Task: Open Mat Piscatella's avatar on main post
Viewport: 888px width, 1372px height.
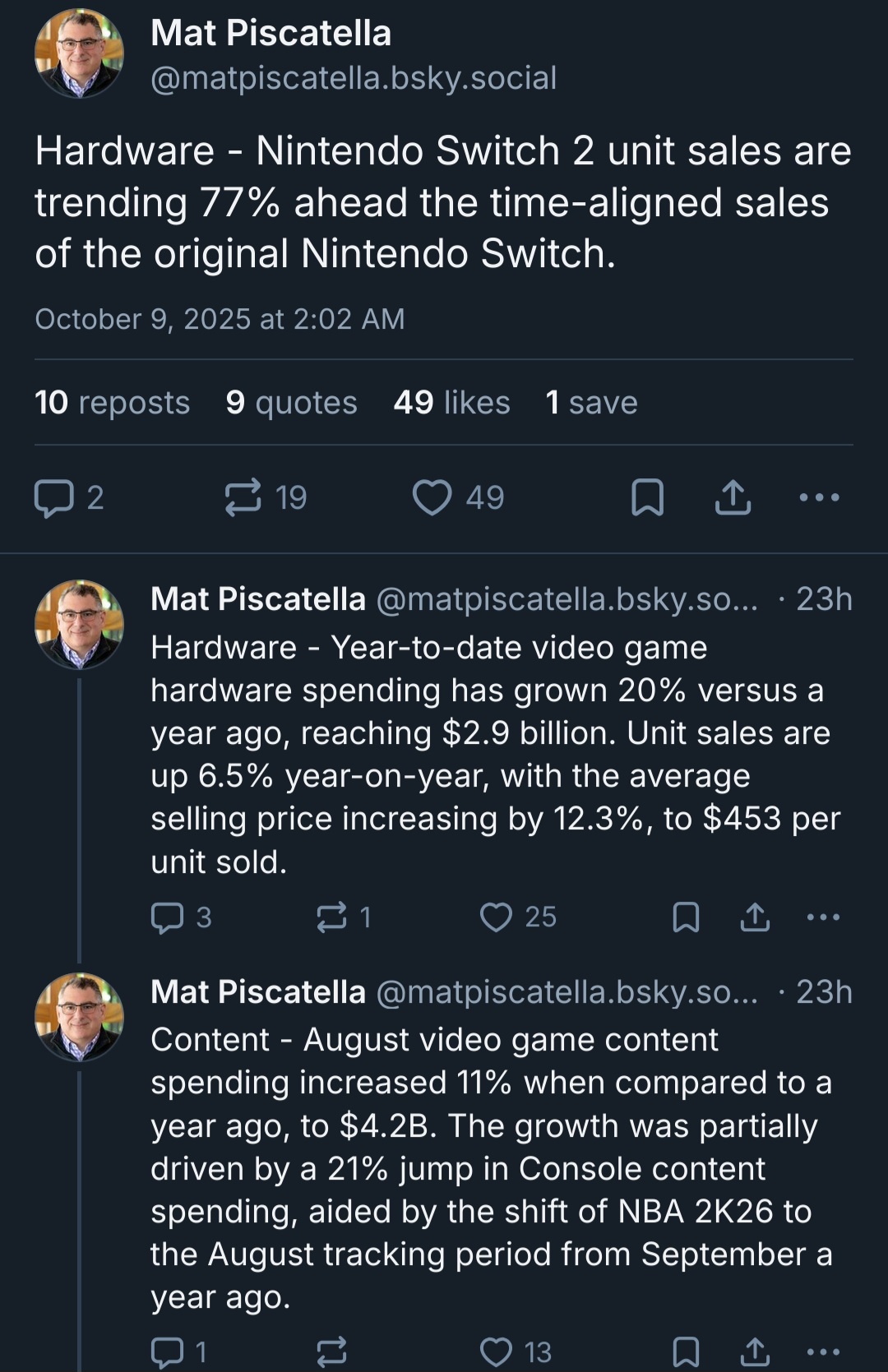Action: tap(79, 53)
